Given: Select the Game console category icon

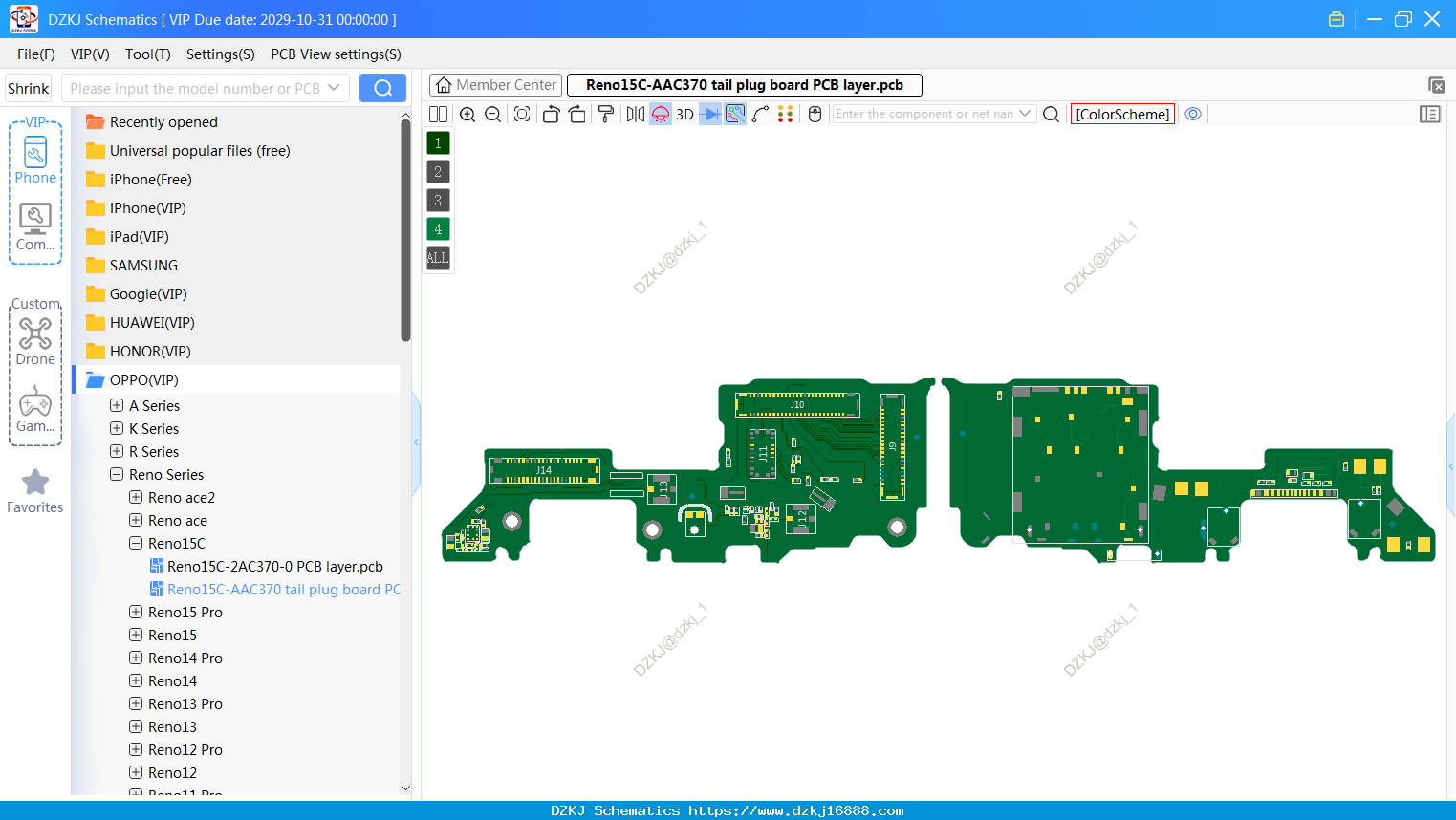Looking at the screenshot, I should (35, 409).
